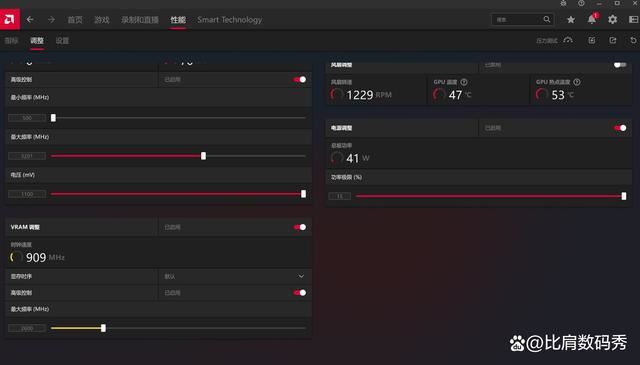Click the export profile icon
The image size is (640, 365).
click(x=613, y=40)
